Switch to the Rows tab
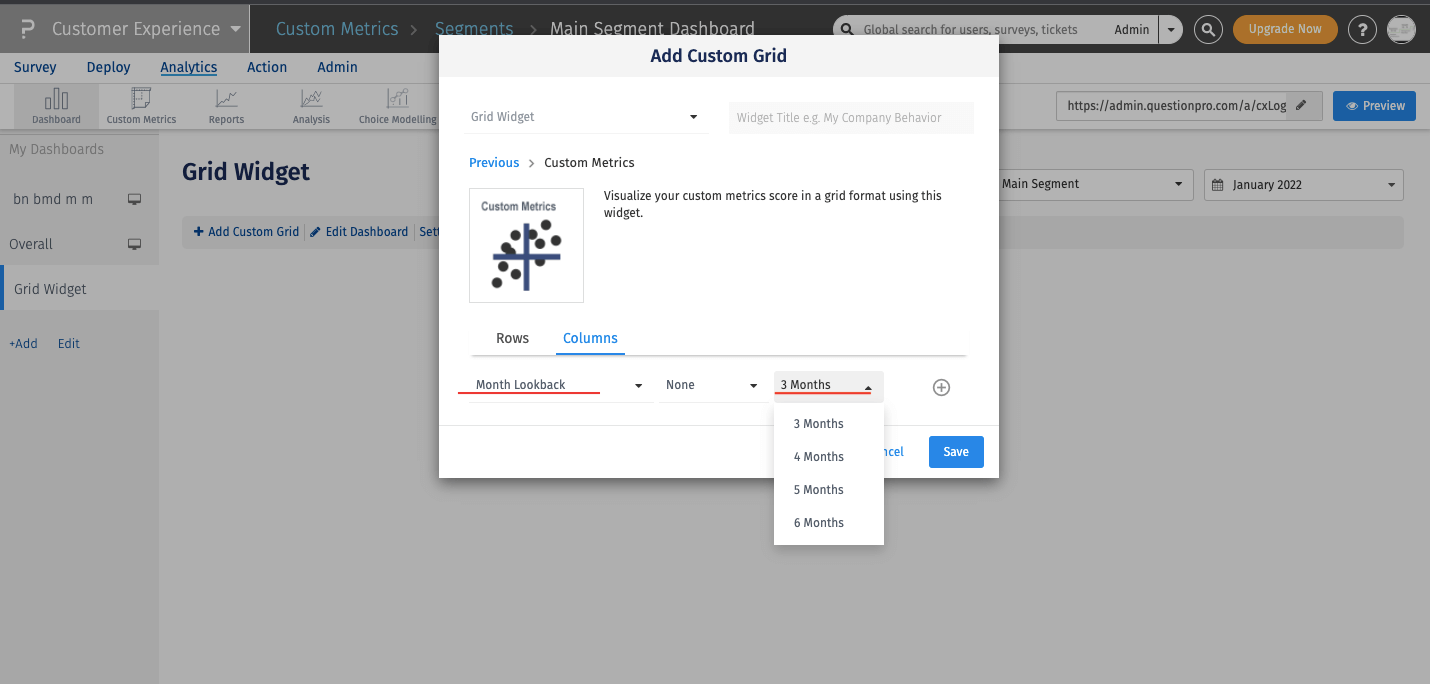 (512, 338)
